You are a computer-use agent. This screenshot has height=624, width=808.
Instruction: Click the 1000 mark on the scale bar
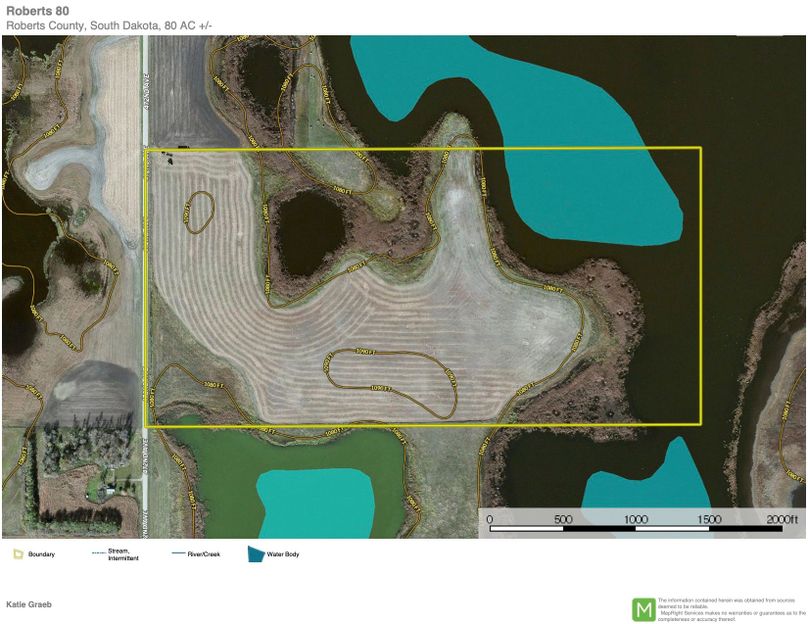(635, 520)
